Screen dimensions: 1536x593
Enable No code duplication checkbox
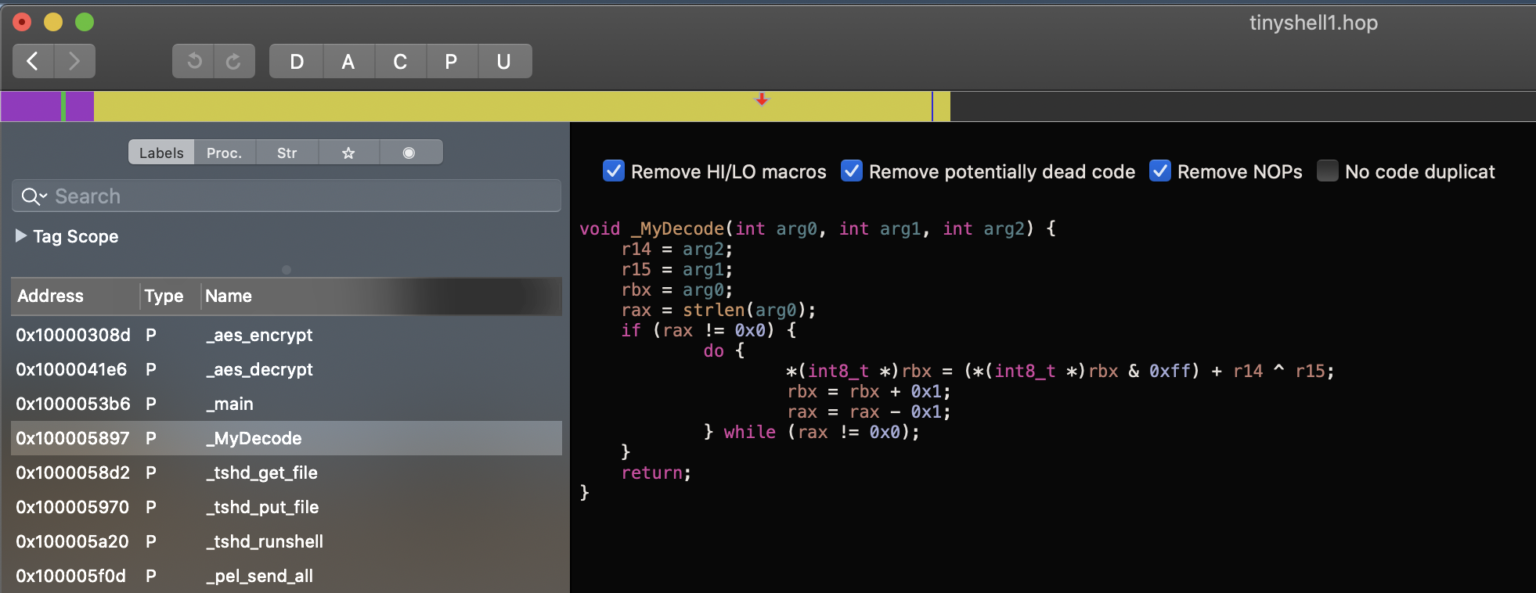point(1328,171)
